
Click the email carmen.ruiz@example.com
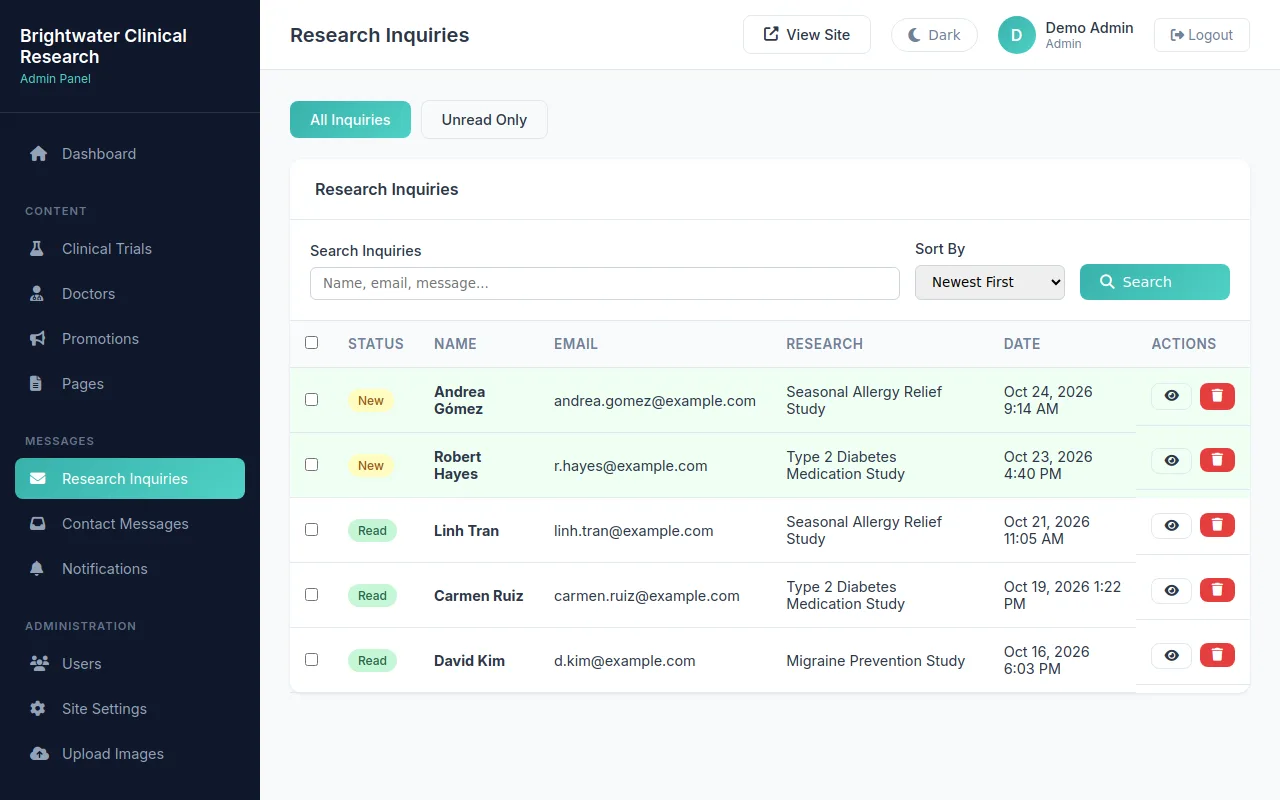647,596
